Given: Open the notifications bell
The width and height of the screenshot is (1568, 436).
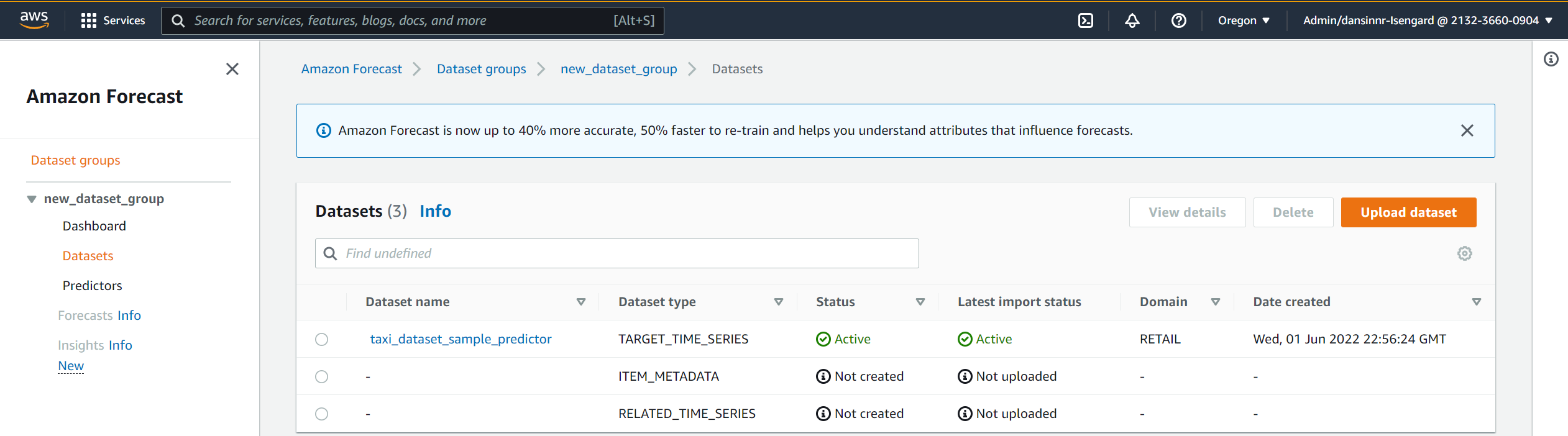Looking at the screenshot, I should pyautogui.click(x=1132, y=20).
